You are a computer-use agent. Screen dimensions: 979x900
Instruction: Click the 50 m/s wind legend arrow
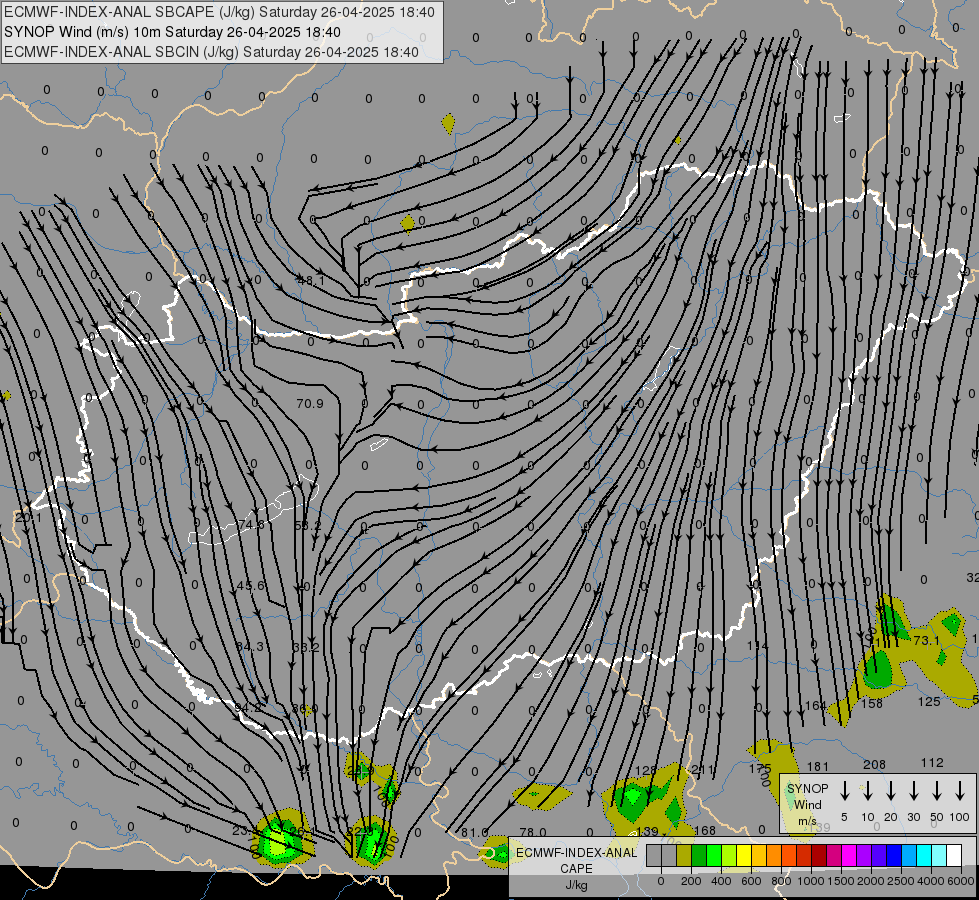pos(937,790)
